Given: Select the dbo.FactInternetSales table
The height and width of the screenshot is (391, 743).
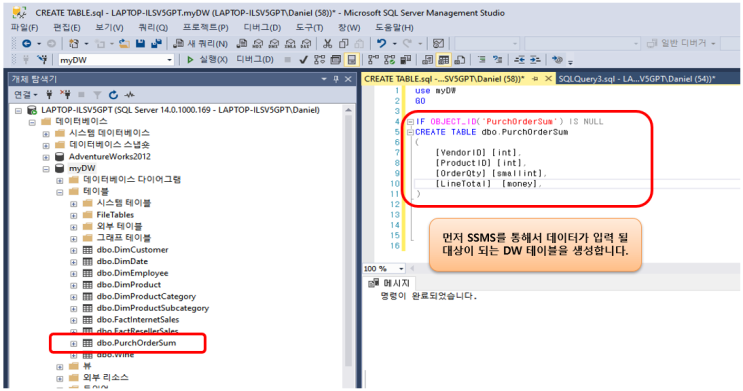Looking at the screenshot, I should (138, 319).
